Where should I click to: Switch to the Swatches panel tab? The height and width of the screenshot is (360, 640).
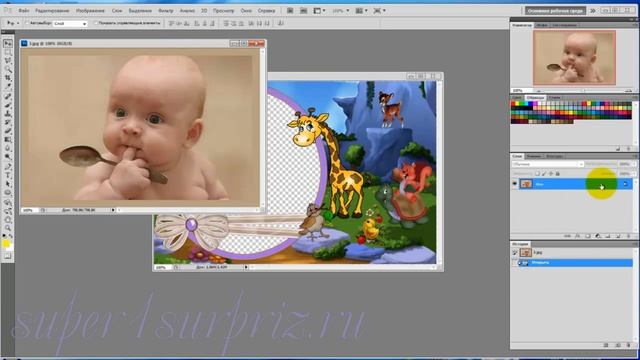pos(535,98)
